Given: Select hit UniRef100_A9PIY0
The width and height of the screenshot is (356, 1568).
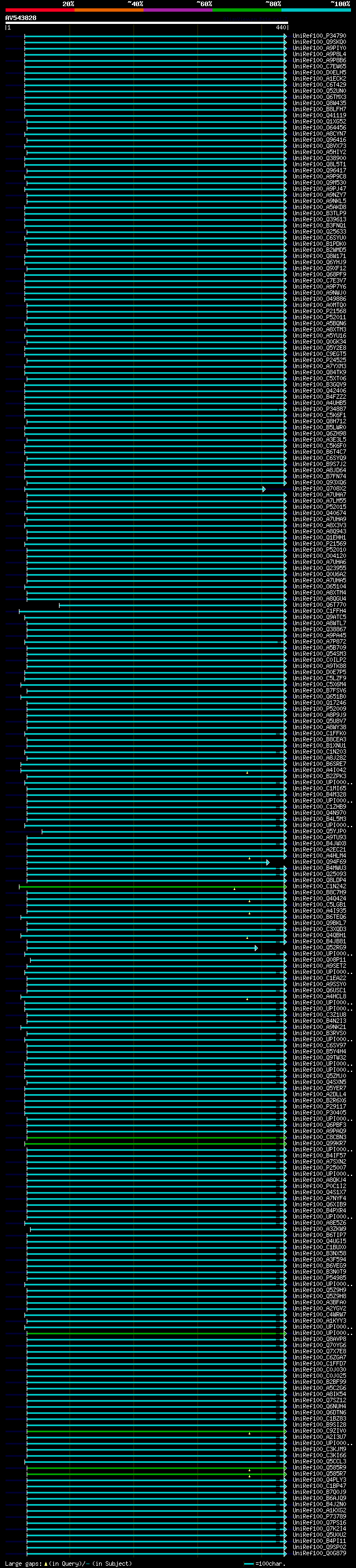Looking at the screenshot, I should click(319, 48).
